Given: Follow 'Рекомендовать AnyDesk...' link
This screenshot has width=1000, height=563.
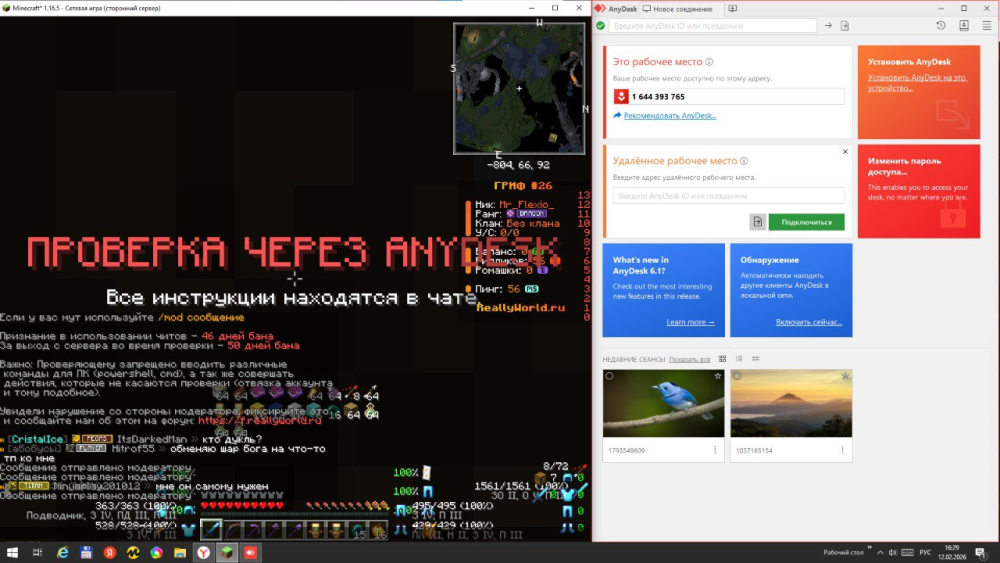Looking at the screenshot, I should [670, 115].
